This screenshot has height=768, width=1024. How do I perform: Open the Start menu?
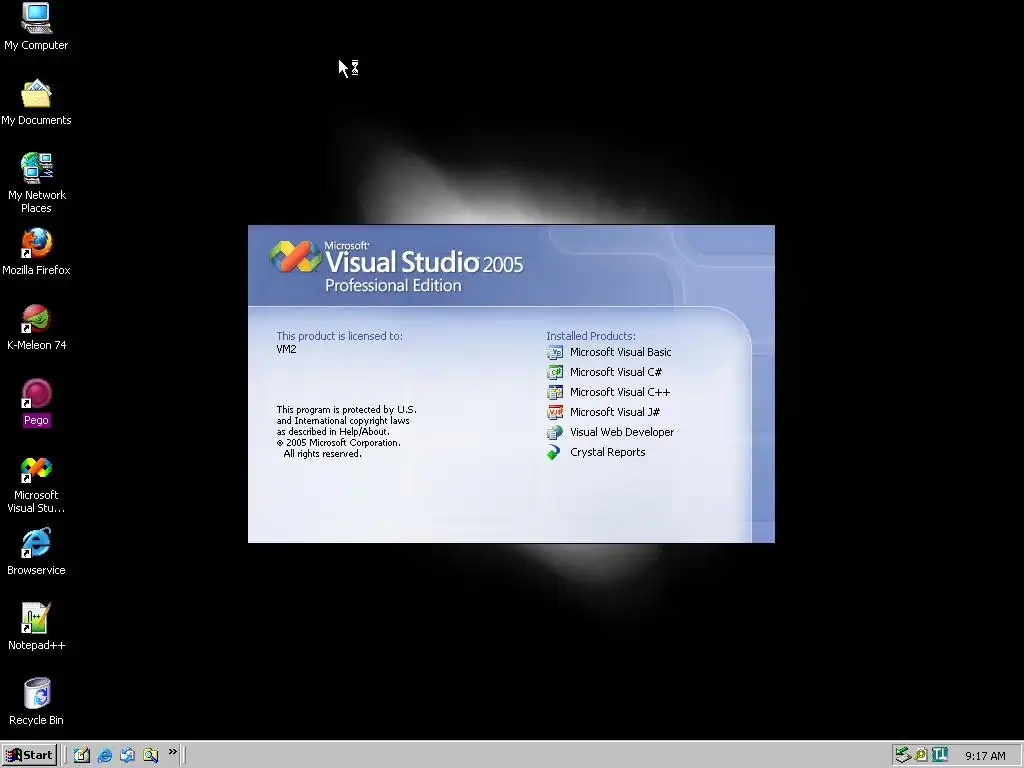(x=29, y=755)
